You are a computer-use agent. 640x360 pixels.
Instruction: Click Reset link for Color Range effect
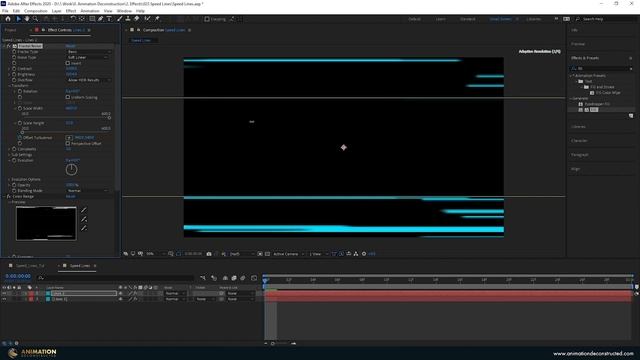[71, 197]
